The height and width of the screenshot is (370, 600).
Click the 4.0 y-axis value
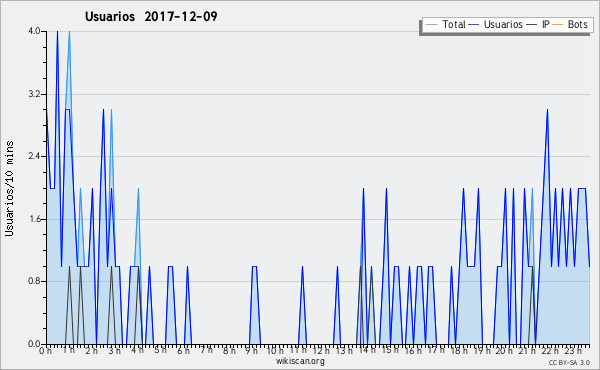[34, 31]
